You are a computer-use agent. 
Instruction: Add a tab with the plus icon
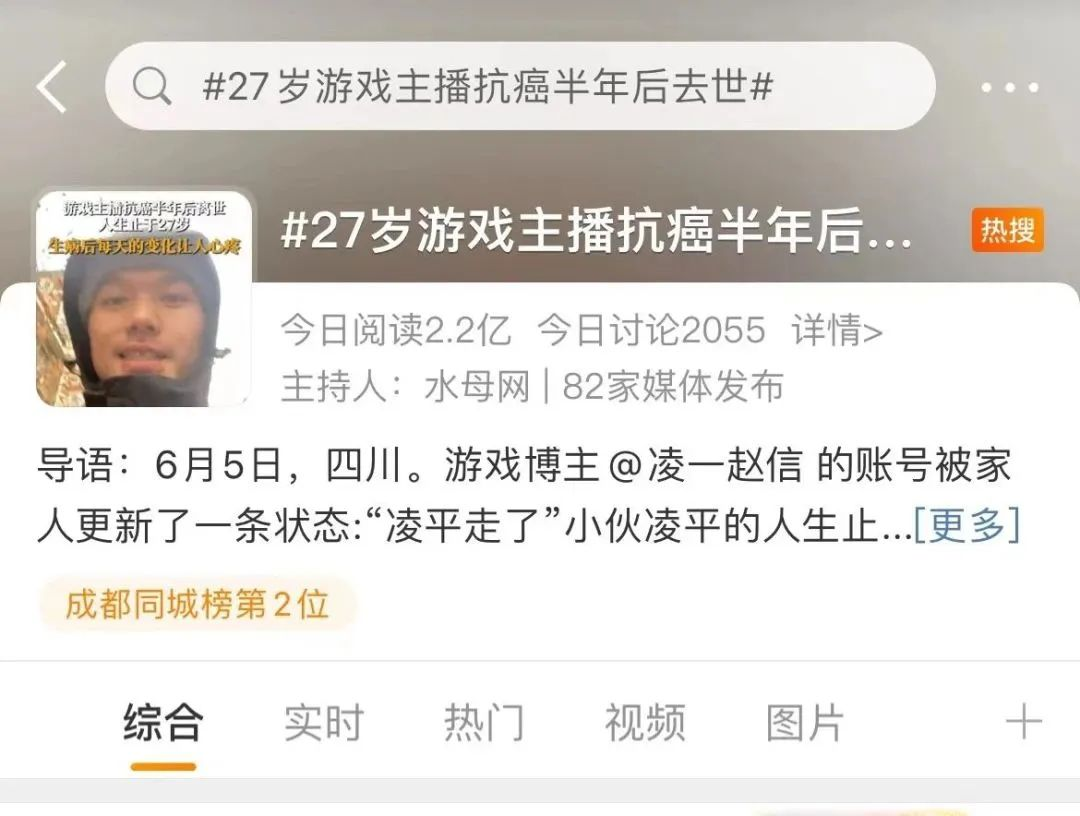(1024, 722)
